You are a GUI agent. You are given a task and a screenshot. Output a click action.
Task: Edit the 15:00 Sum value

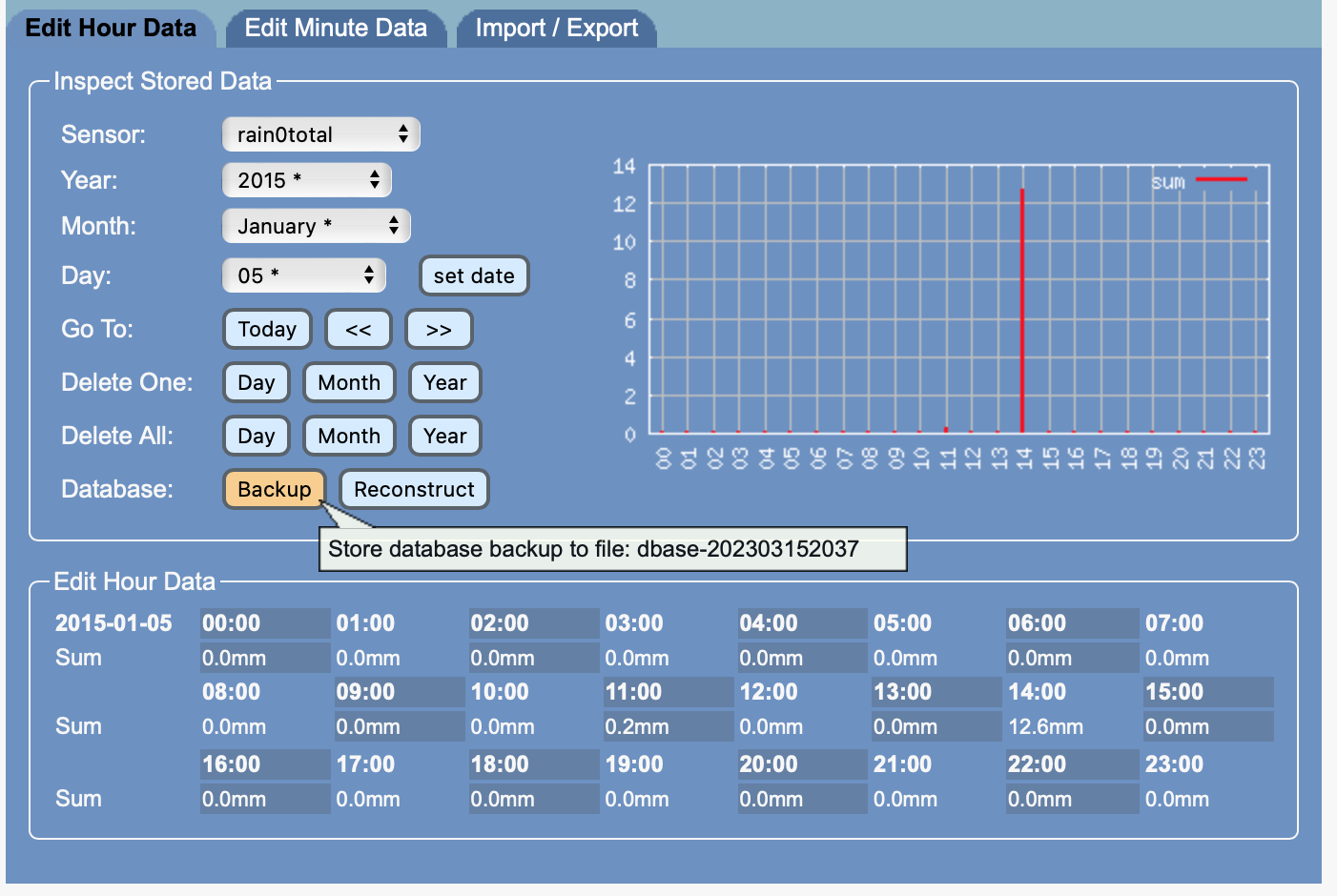[x=1208, y=726]
